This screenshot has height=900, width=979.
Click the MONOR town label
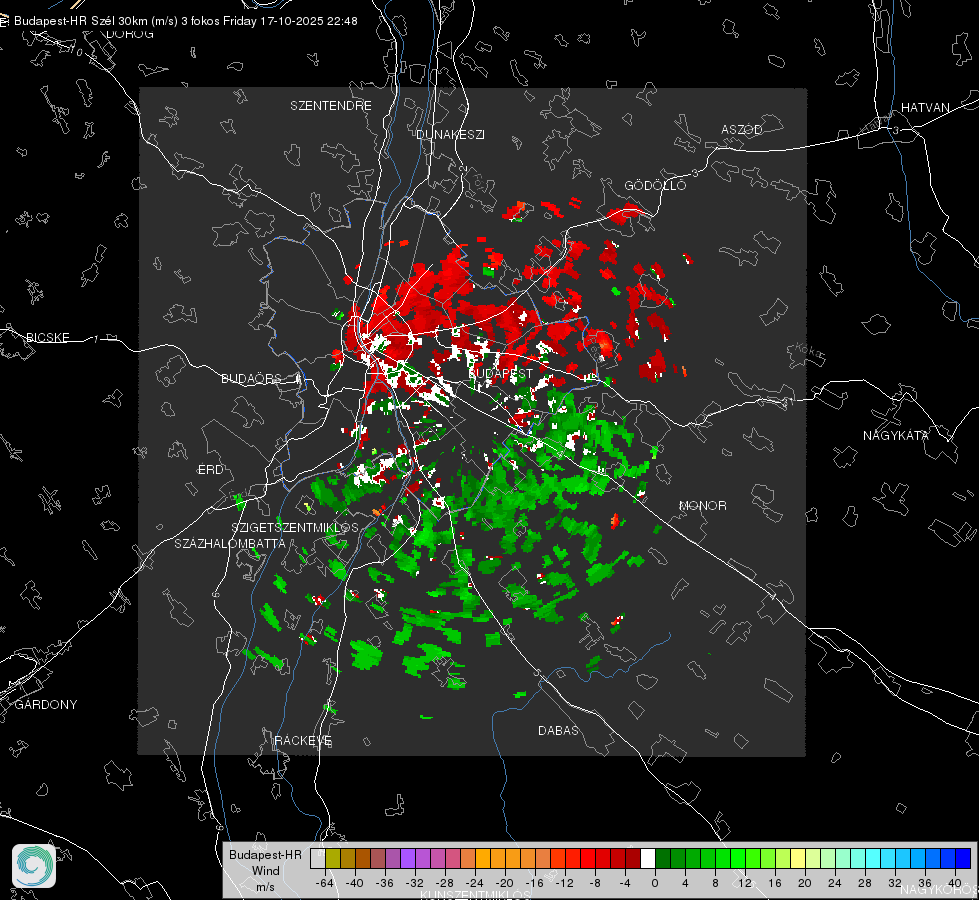point(702,505)
